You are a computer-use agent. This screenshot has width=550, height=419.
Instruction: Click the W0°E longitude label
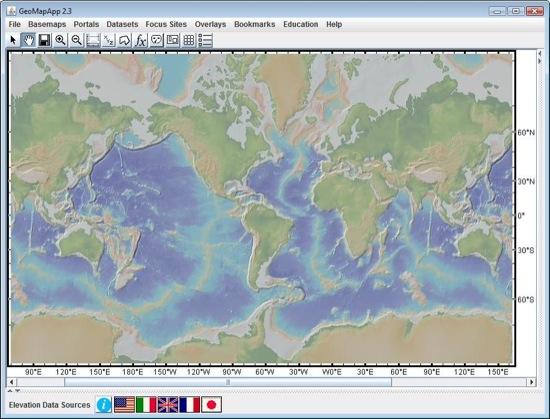(x=332, y=372)
